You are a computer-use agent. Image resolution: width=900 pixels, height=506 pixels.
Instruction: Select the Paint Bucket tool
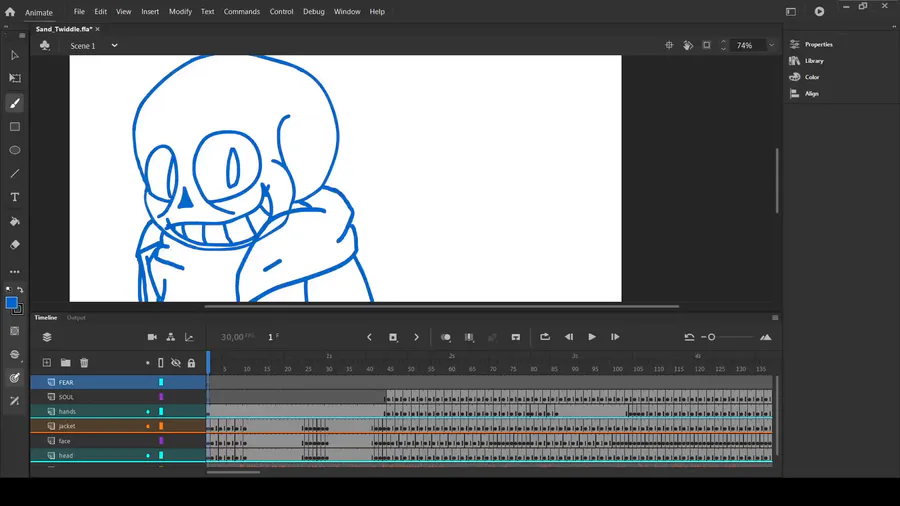(15, 221)
